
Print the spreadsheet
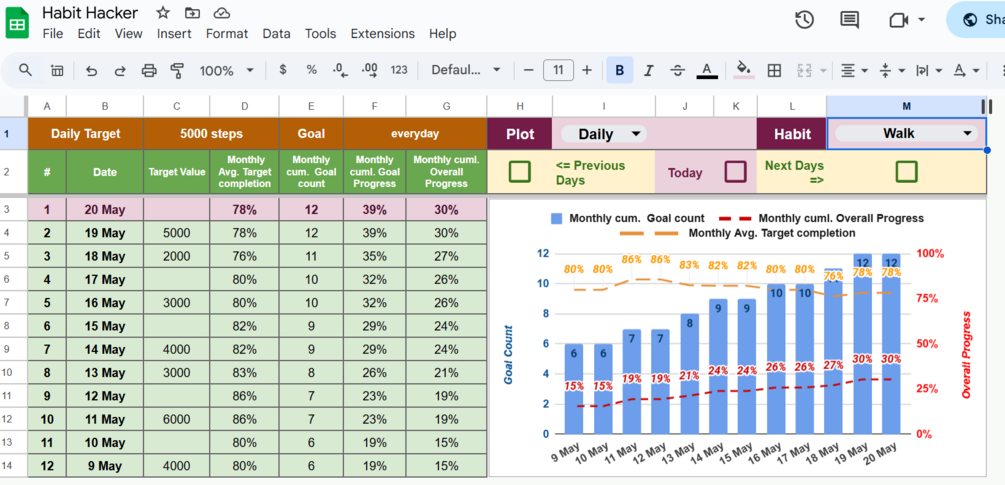click(x=149, y=70)
